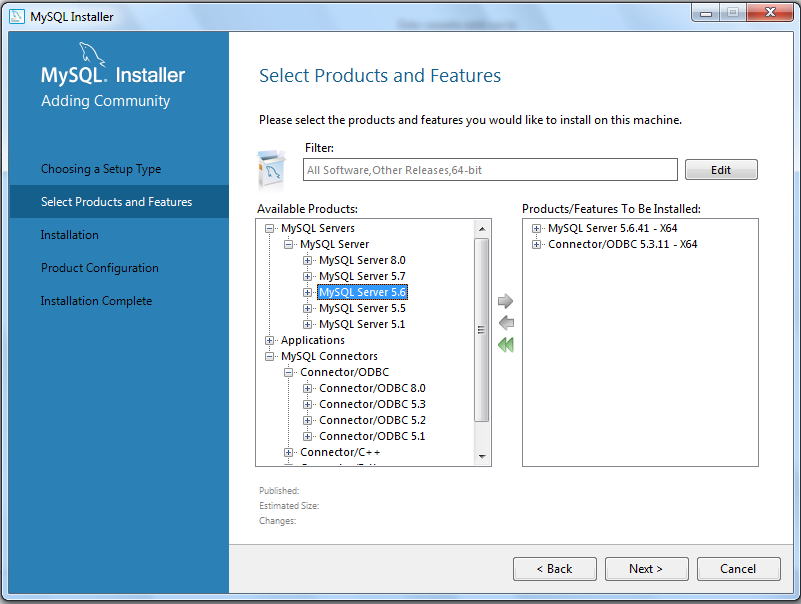Select Connector/ODBC 5.3.11 - X64 to be installed
The height and width of the screenshot is (604, 801).
click(x=623, y=244)
